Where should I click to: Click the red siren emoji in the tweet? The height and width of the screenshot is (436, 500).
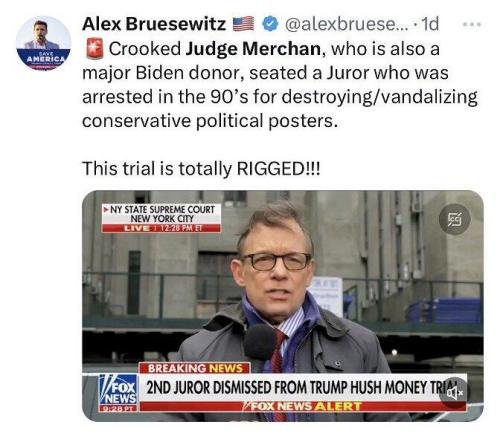click(x=94, y=49)
